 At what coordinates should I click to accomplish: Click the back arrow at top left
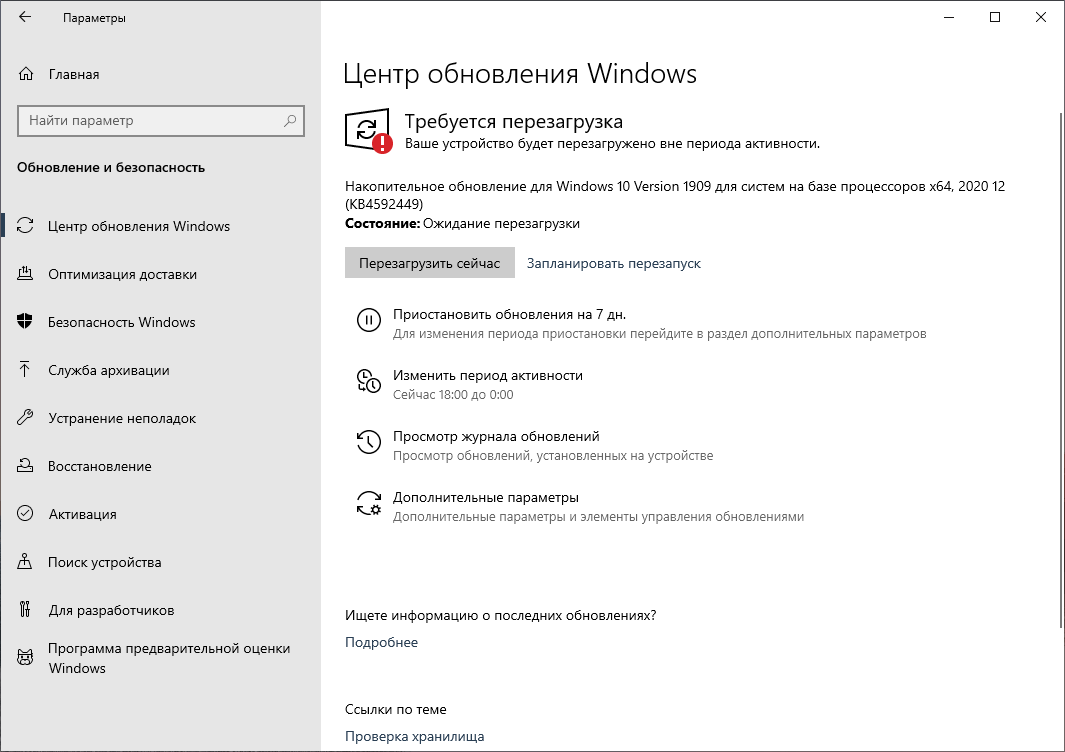[24, 17]
